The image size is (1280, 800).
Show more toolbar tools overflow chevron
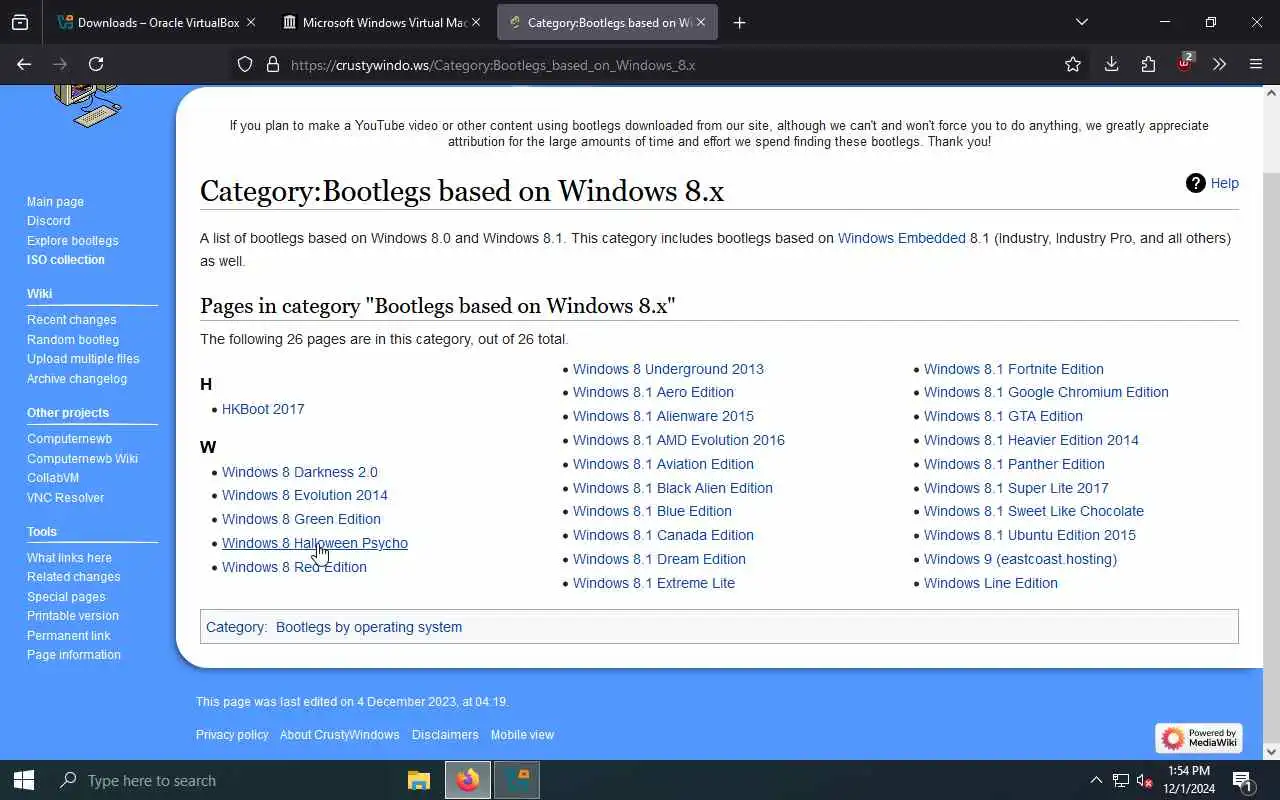click(1219, 64)
